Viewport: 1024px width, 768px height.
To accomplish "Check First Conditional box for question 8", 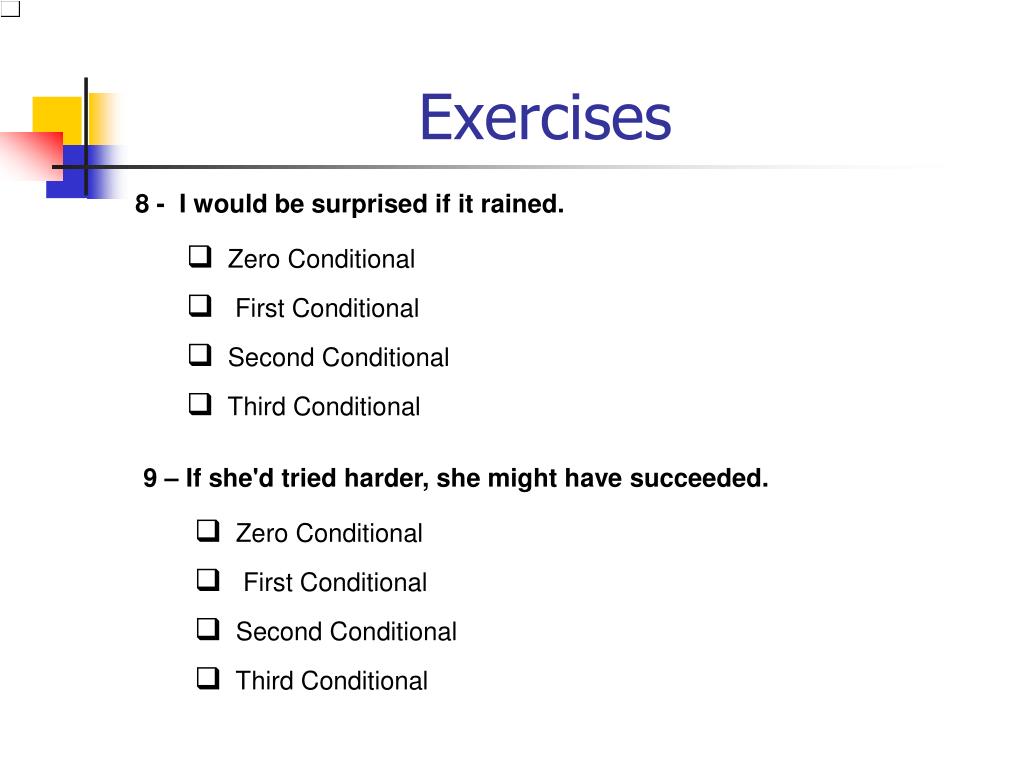I will coord(200,306).
